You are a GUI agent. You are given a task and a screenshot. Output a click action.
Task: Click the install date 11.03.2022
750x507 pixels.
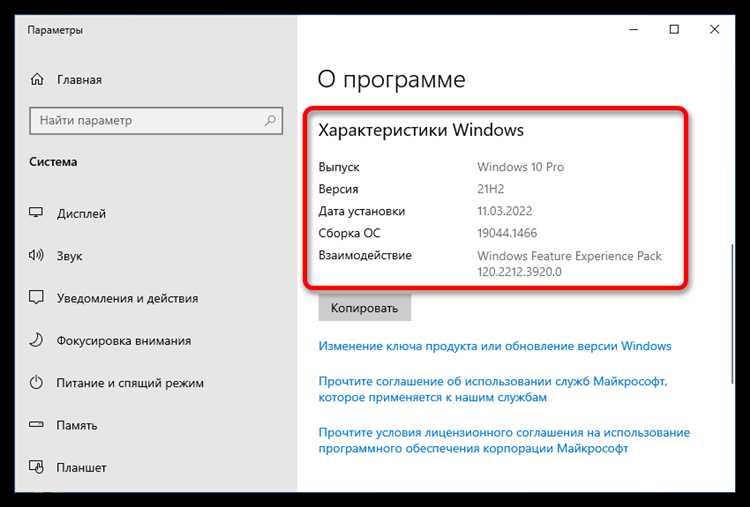coord(505,211)
